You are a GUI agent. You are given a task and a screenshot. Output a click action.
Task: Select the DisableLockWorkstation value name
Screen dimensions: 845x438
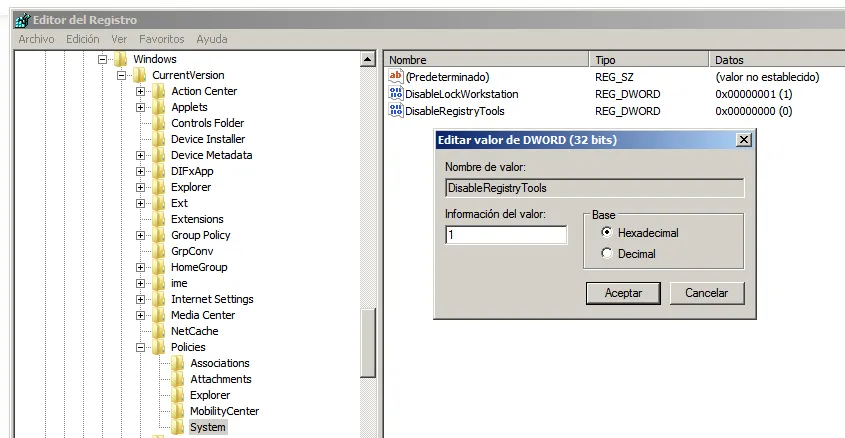461,94
